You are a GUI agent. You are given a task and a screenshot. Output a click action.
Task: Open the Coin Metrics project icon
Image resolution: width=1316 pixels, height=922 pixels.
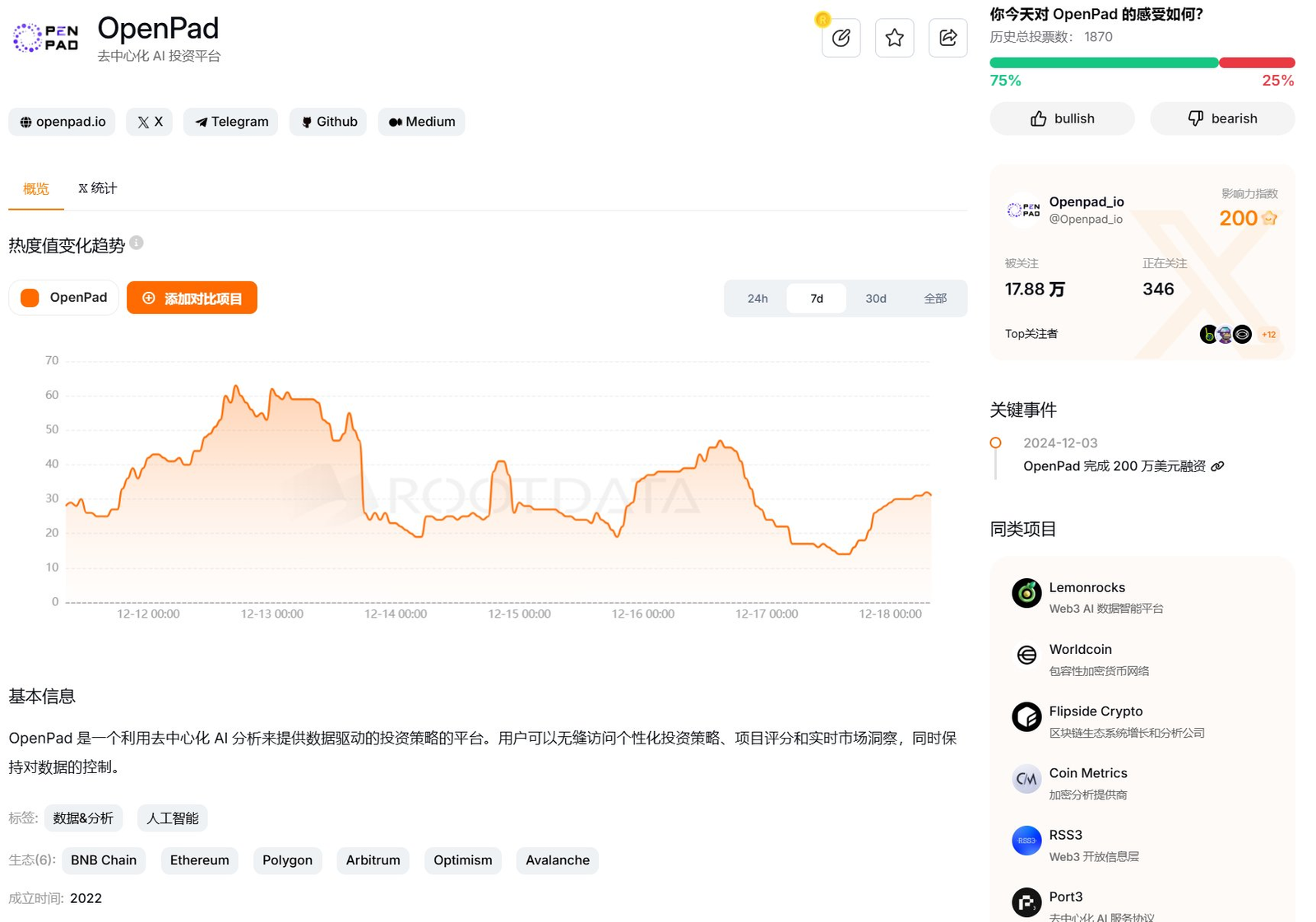point(1026,779)
